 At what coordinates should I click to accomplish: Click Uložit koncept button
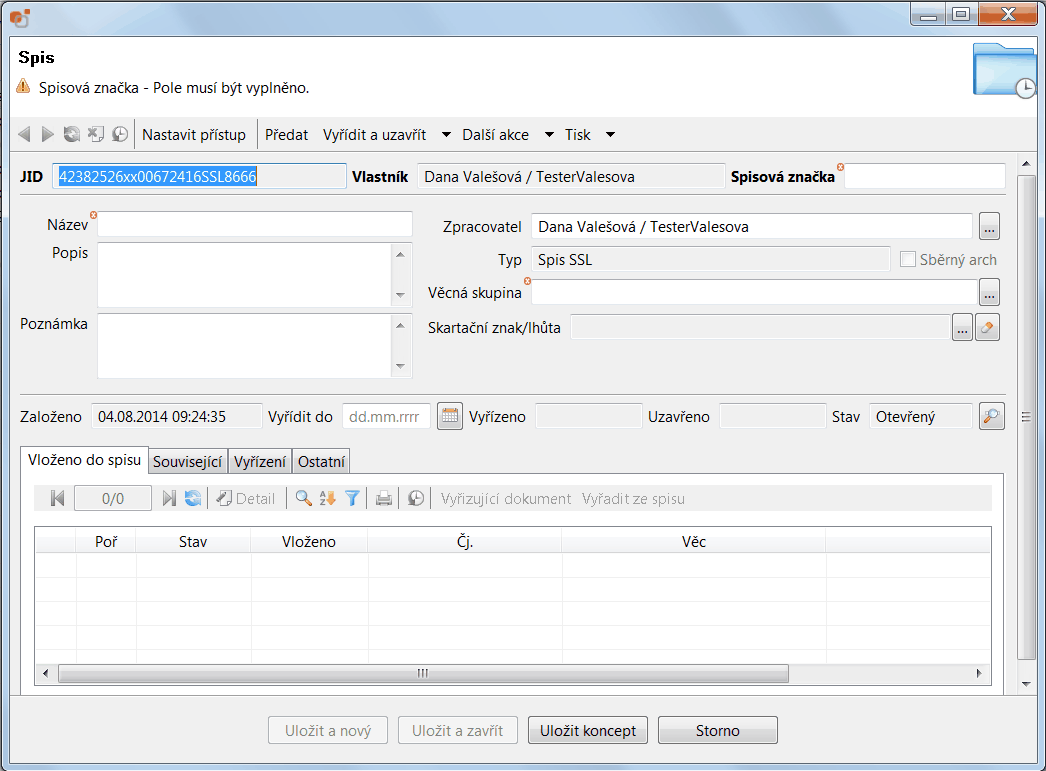pos(588,730)
